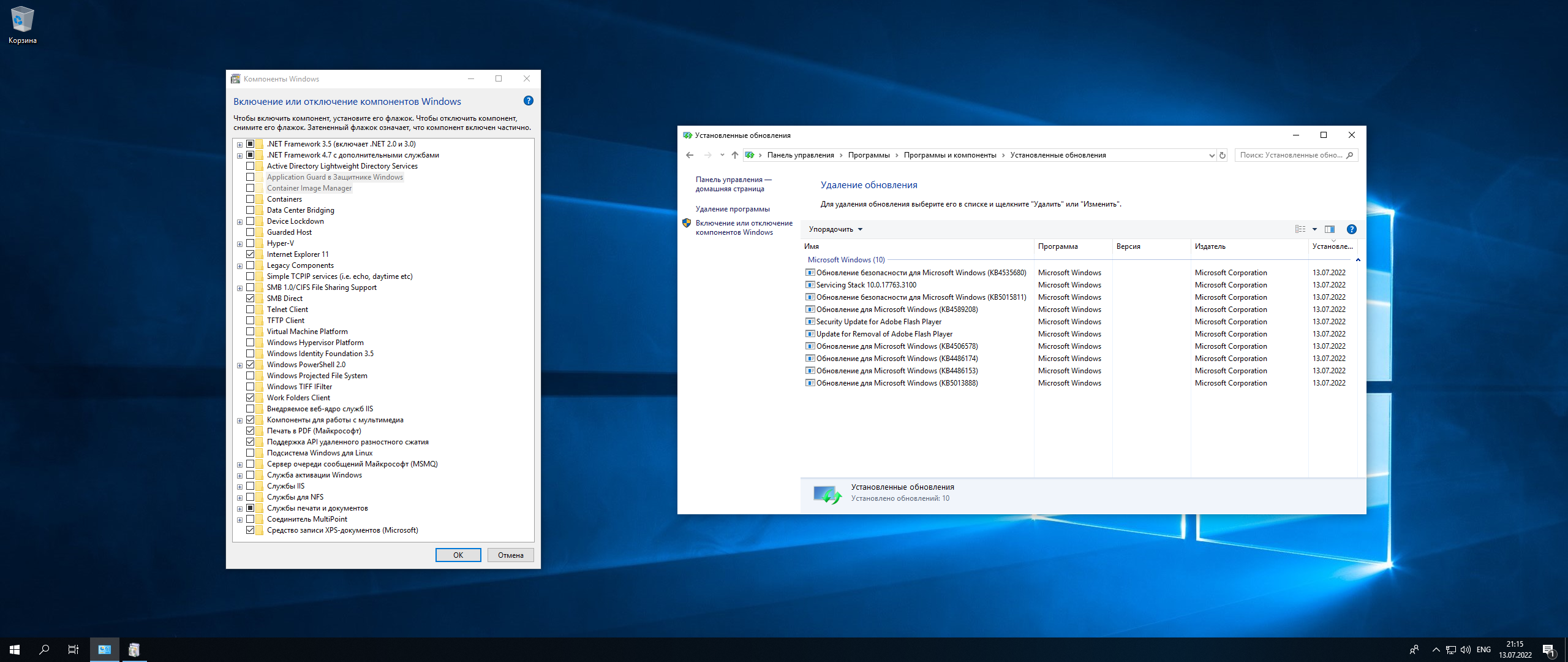Select Security Update for Adobe Flash Player row
1568x662 pixels.
point(1078,322)
